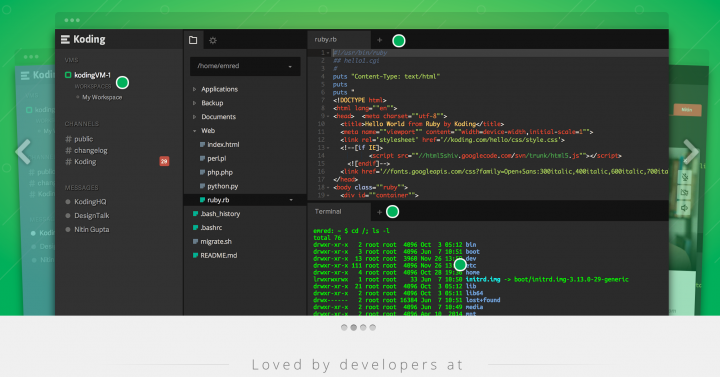Switch to the Terminal tab

[x=339, y=211]
